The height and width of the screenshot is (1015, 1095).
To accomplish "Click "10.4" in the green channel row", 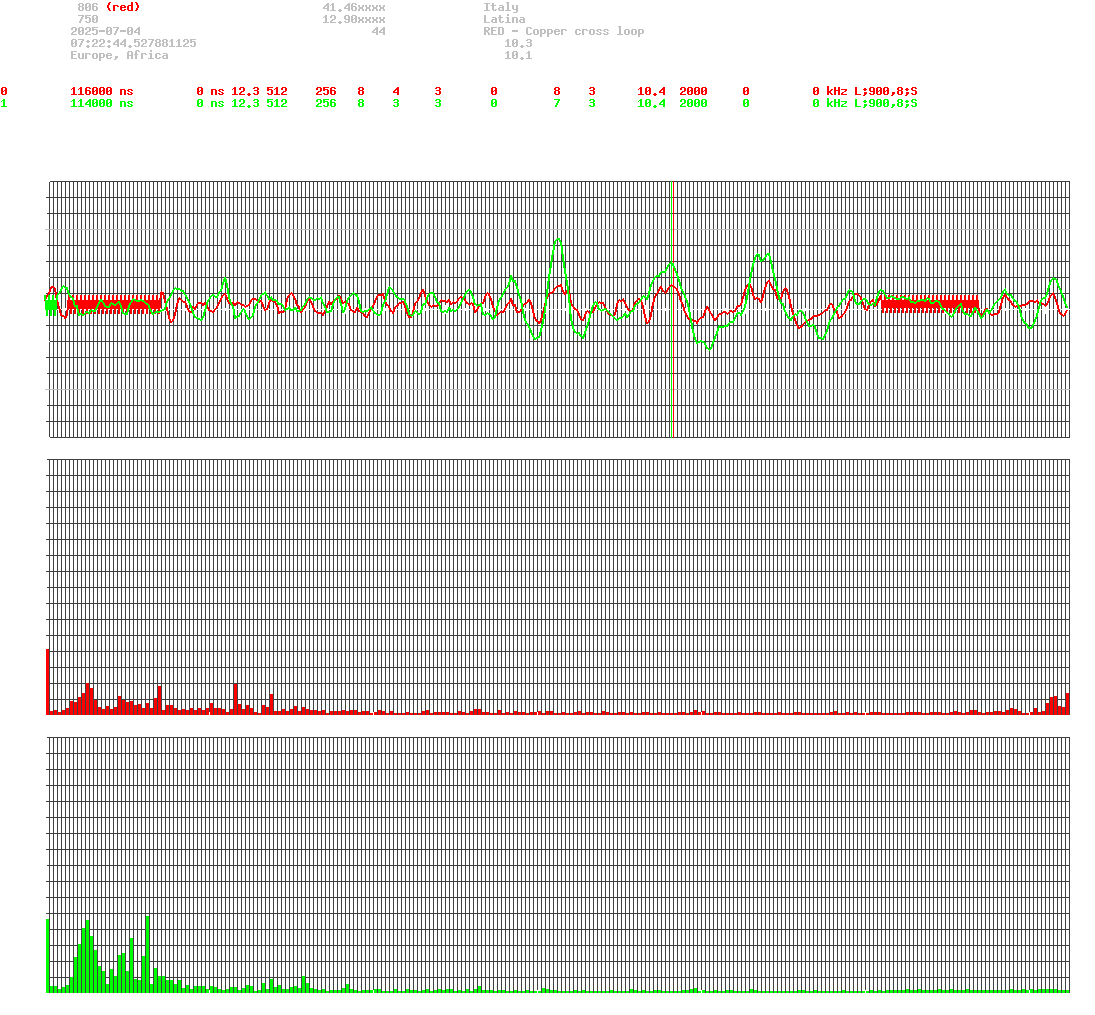I will pyautogui.click(x=652, y=103).
